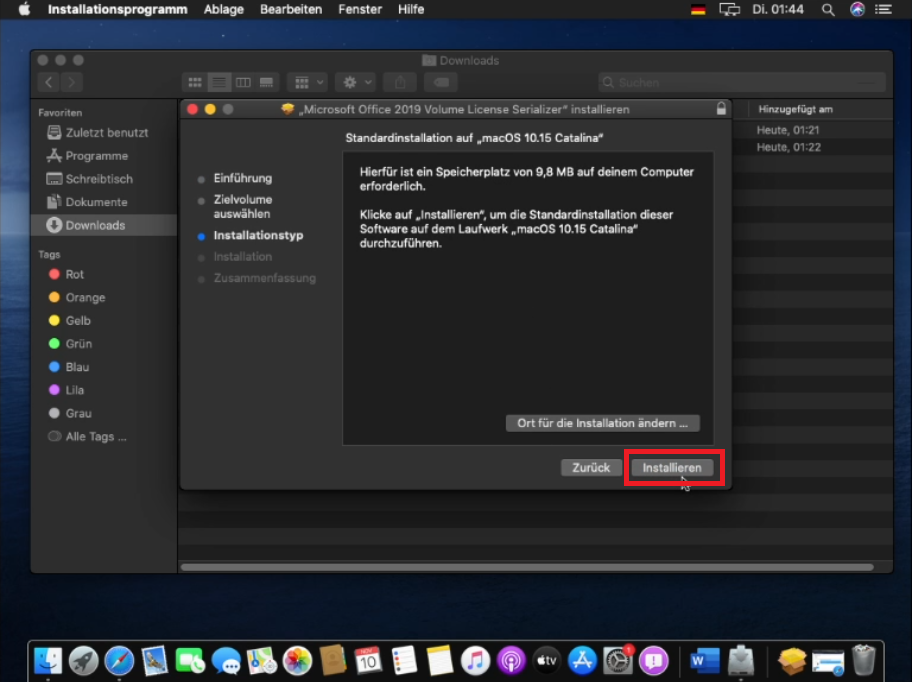Viewport: 912px width, 682px height.
Task: Switch Finder to icon view
Action: coord(195,82)
